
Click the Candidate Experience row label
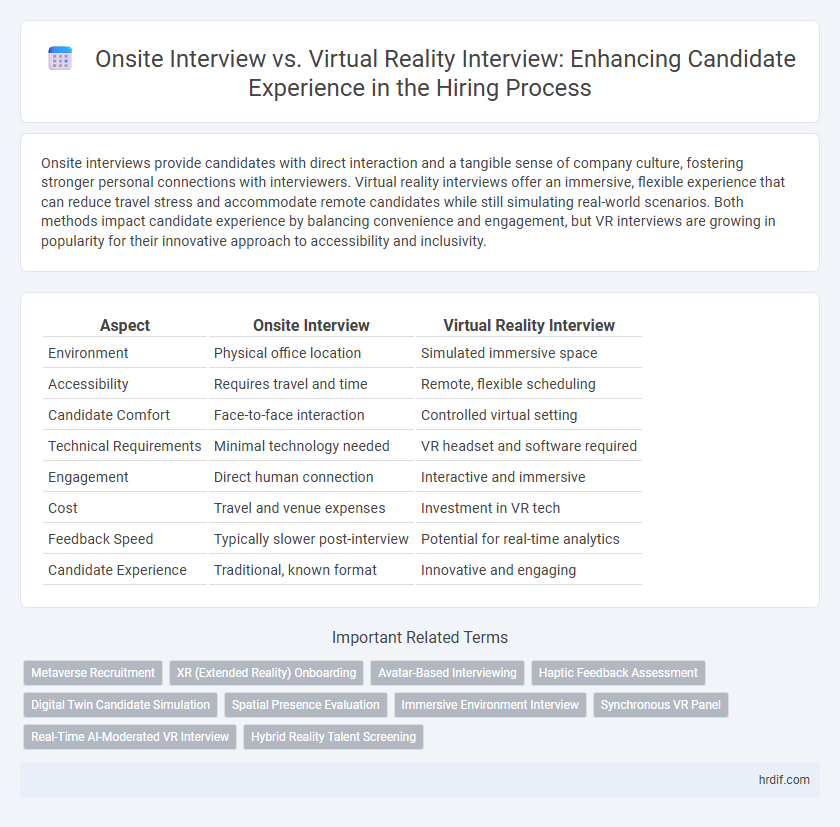(117, 570)
